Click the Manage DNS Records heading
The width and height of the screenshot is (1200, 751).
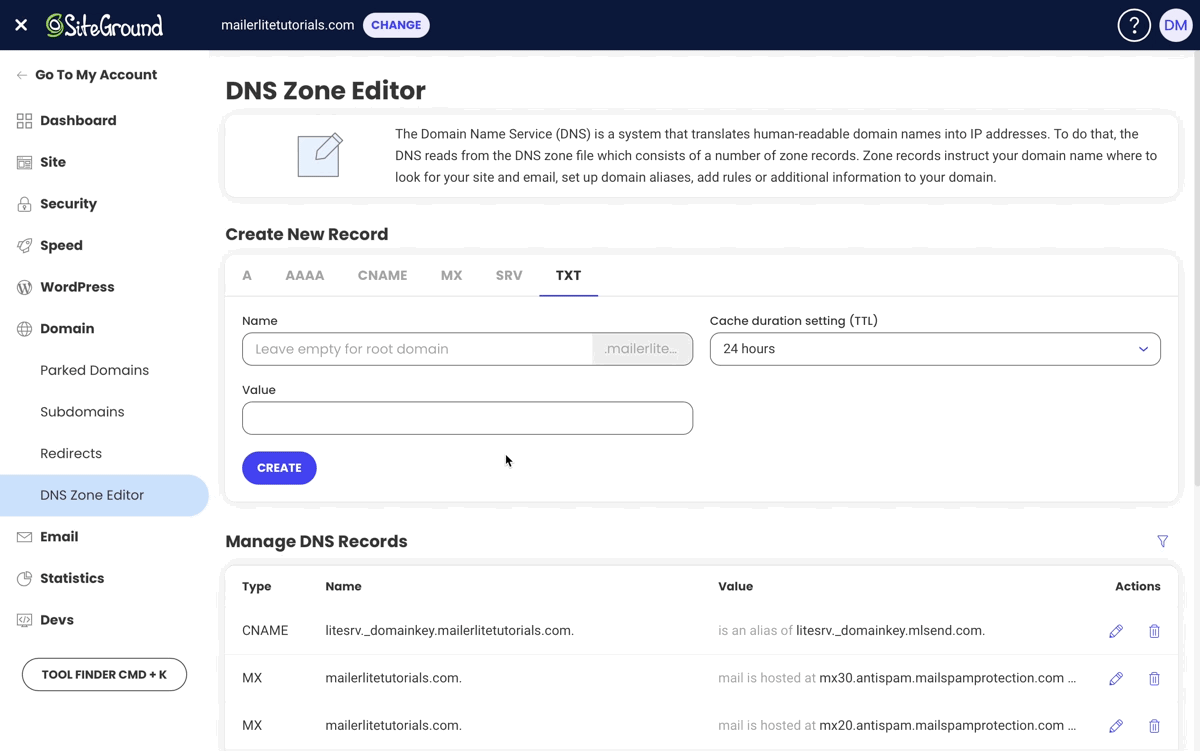click(x=316, y=541)
